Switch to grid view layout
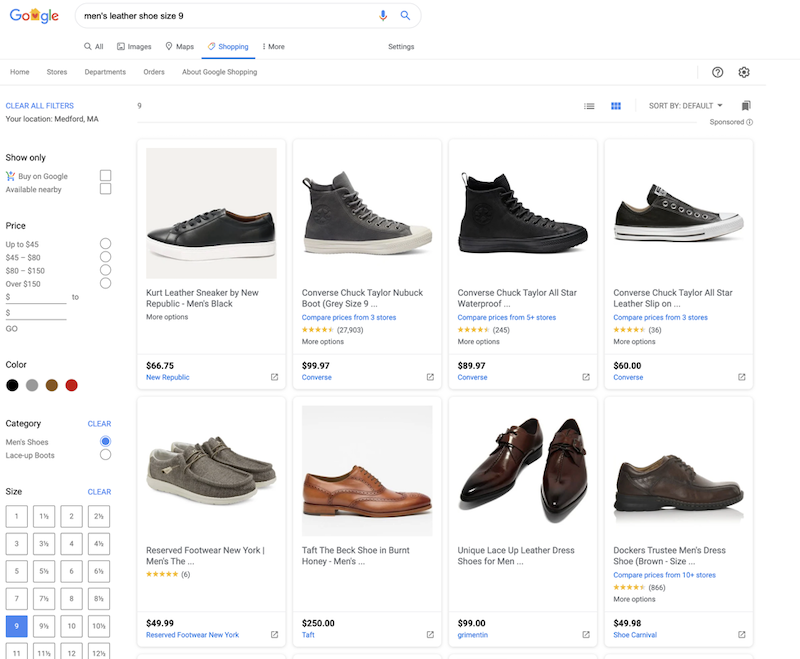Screen dimensions: 800x659 tap(616, 106)
